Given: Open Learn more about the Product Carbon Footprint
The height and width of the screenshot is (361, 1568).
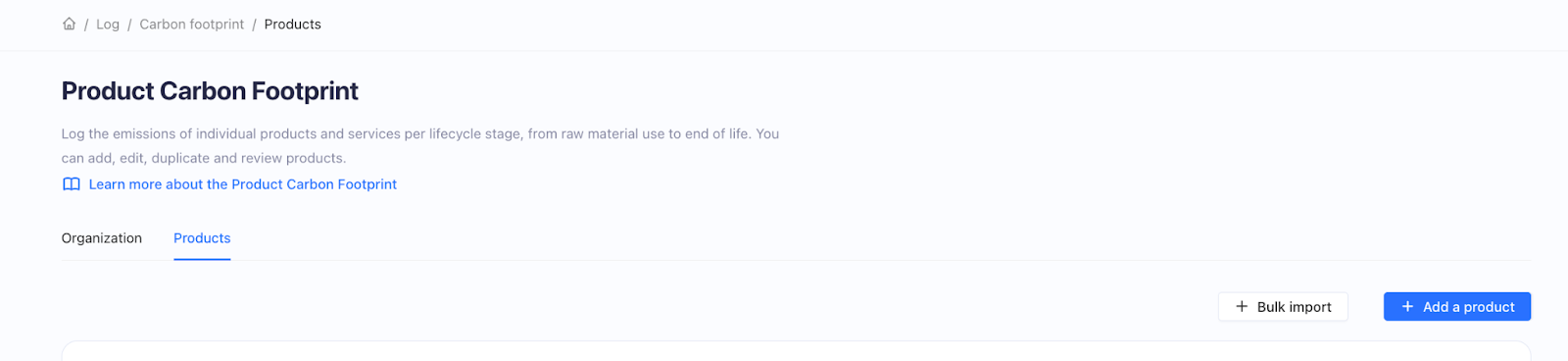Looking at the screenshot, I should [x=243, y=184].
